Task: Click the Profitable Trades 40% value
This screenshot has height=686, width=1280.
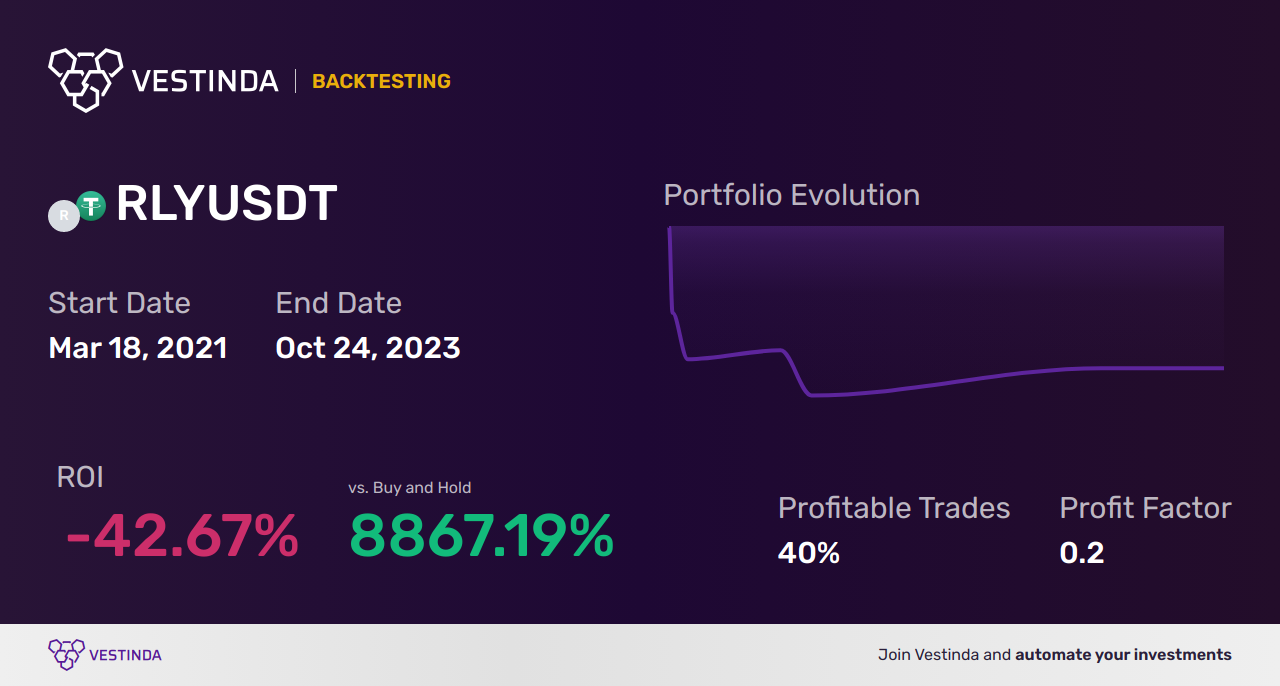Action: (809, 553)
